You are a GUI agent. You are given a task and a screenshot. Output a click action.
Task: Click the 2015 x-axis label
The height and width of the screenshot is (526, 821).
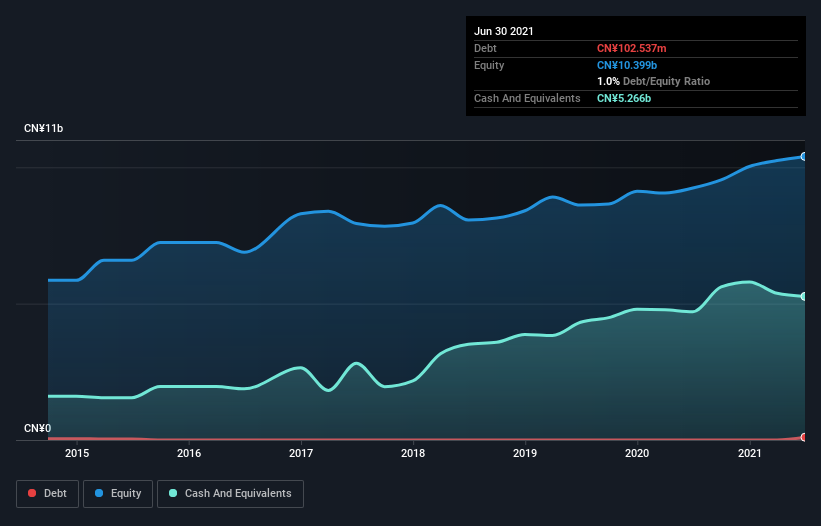[x=77, y=453]
